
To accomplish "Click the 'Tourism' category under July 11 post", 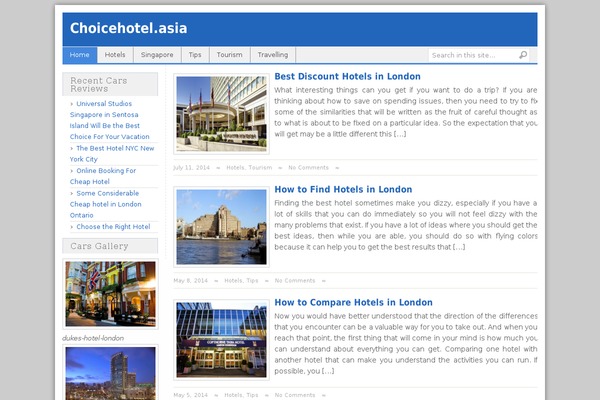I will click(260, 168).
